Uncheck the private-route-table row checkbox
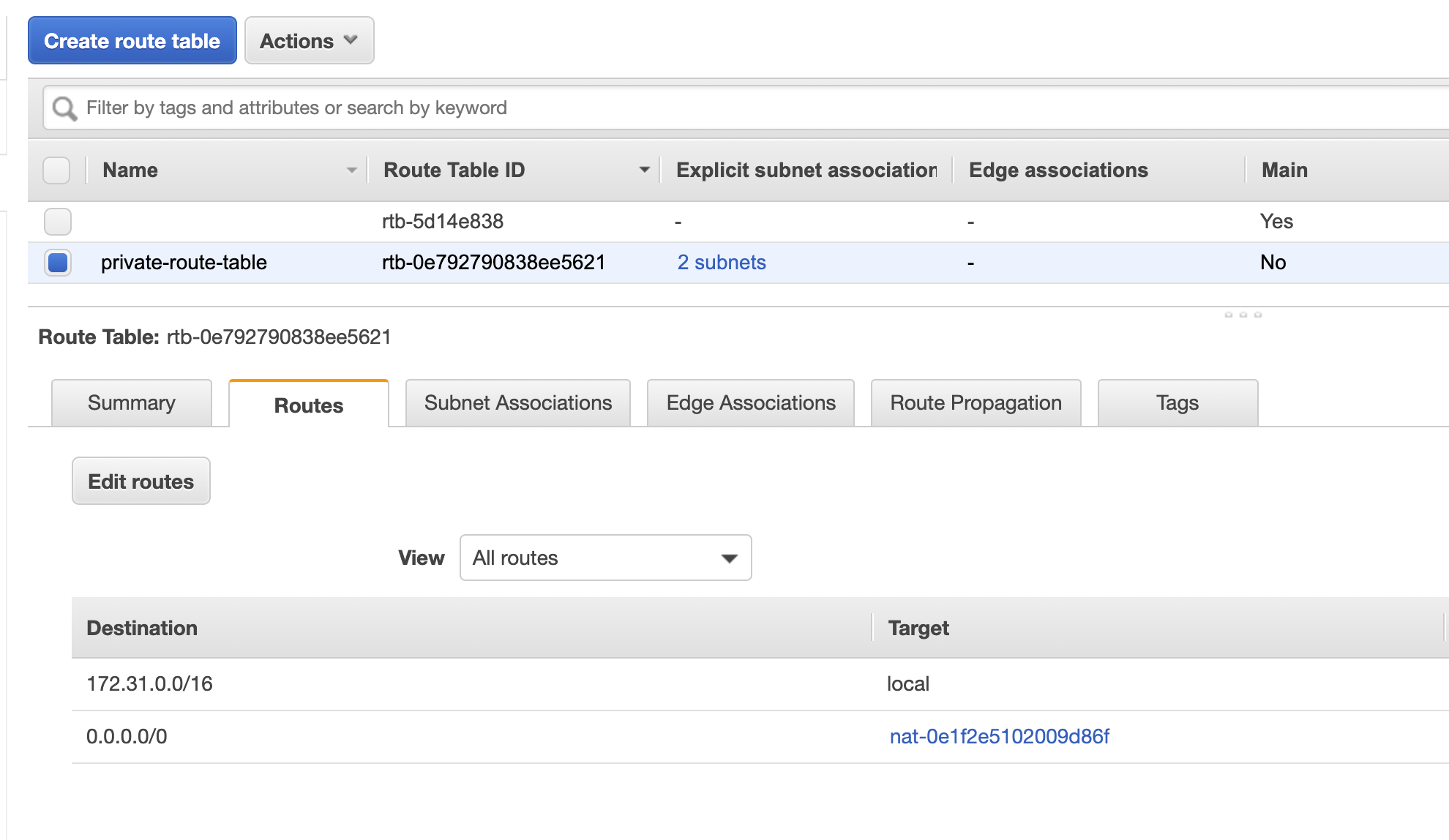Viewport: 1449px width, 840px height. click(57, 263)
